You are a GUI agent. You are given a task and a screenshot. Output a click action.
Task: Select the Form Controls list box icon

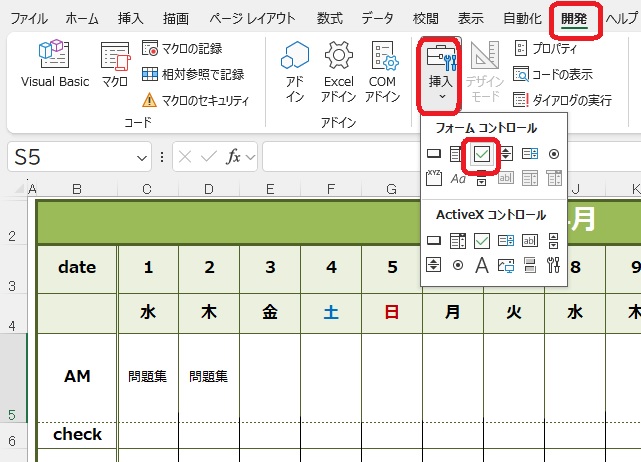pos(530,154)
